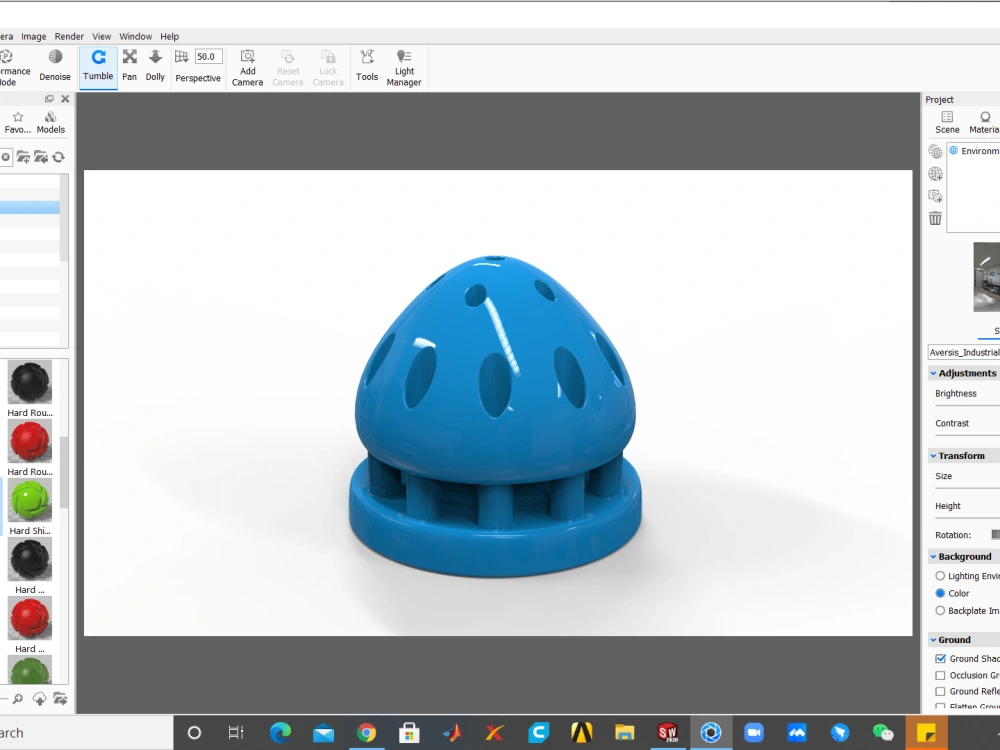The height and width of the screenshot is (750, 1000).
Task: Click the Add Camera button
Action: click(247, 68)
